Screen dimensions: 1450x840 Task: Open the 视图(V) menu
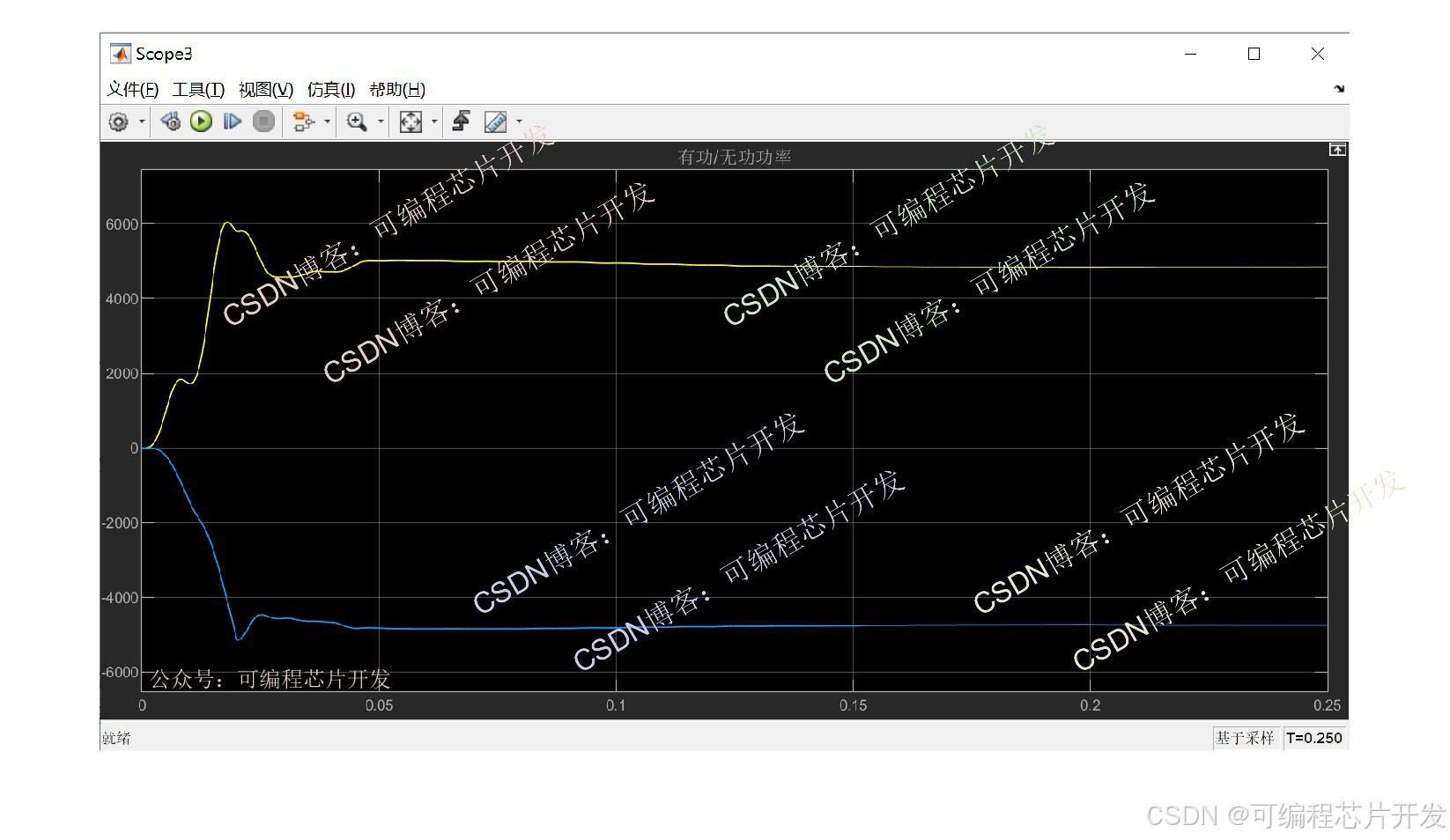coord(266,90)
